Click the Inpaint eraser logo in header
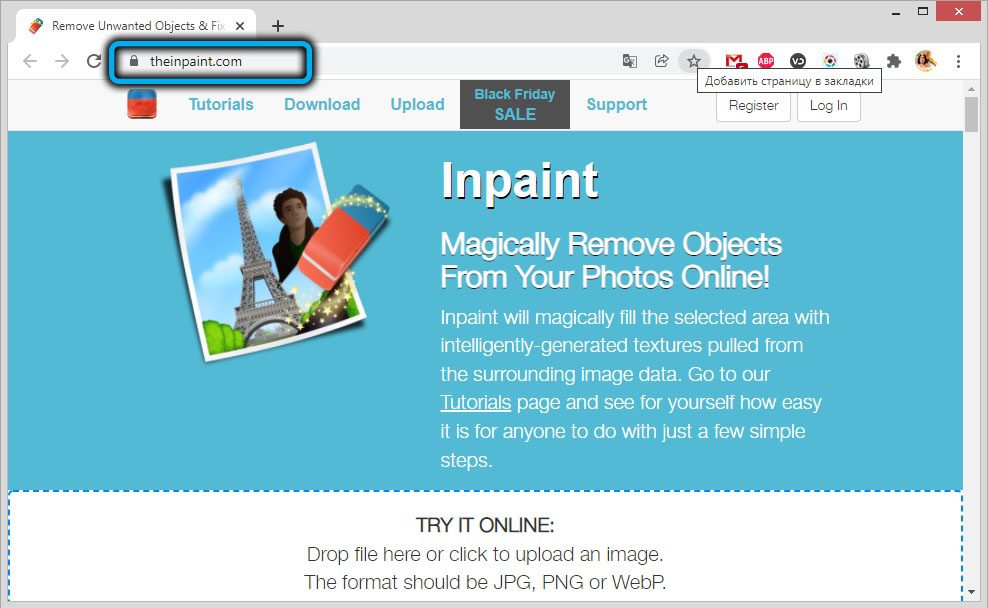The height and width of the screenshot is (608, 988). pos(142,104)
